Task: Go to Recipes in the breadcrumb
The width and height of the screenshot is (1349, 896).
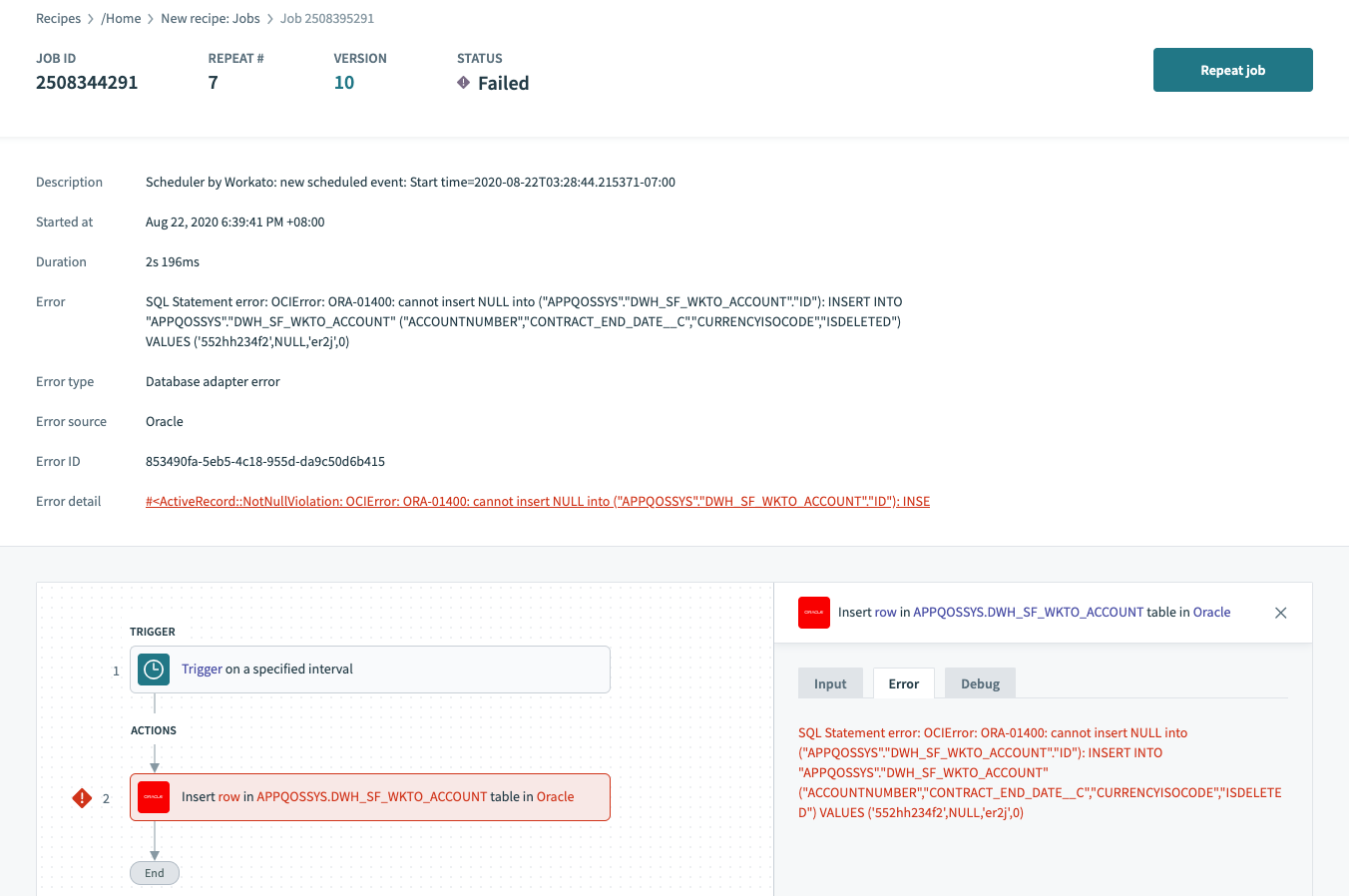Action: coord(59,19)
